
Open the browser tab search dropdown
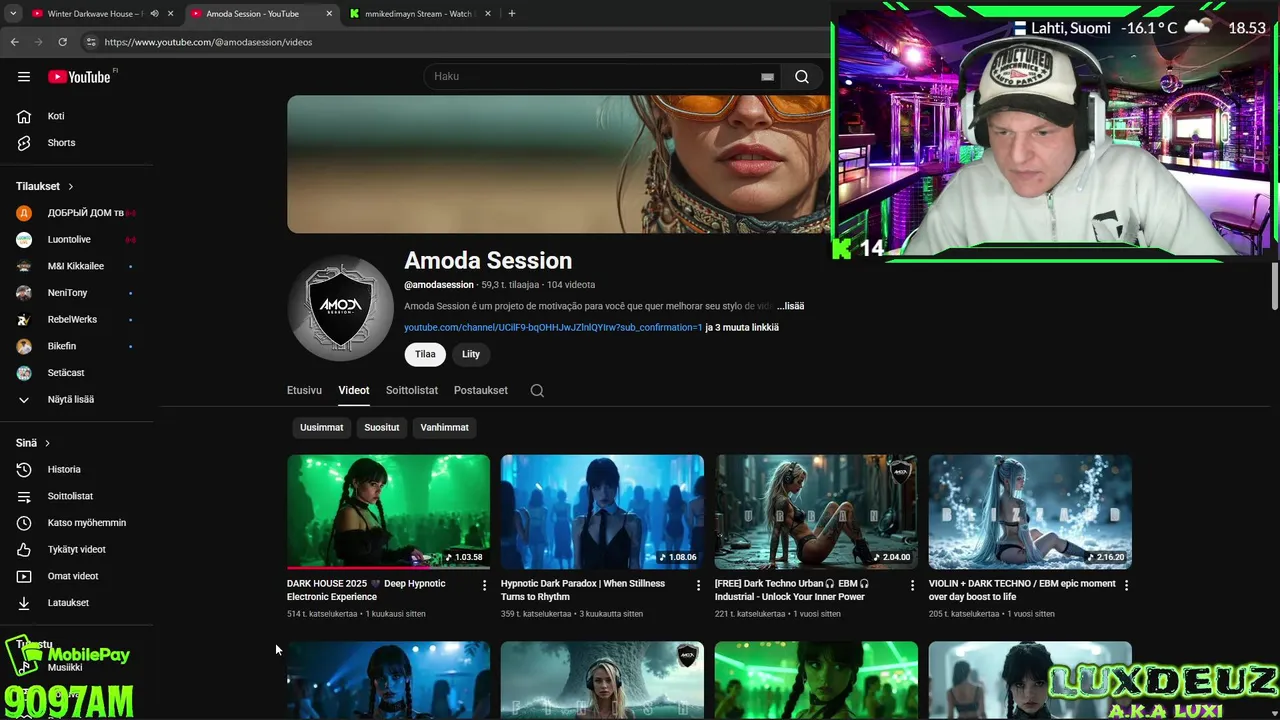click(13, 14)
